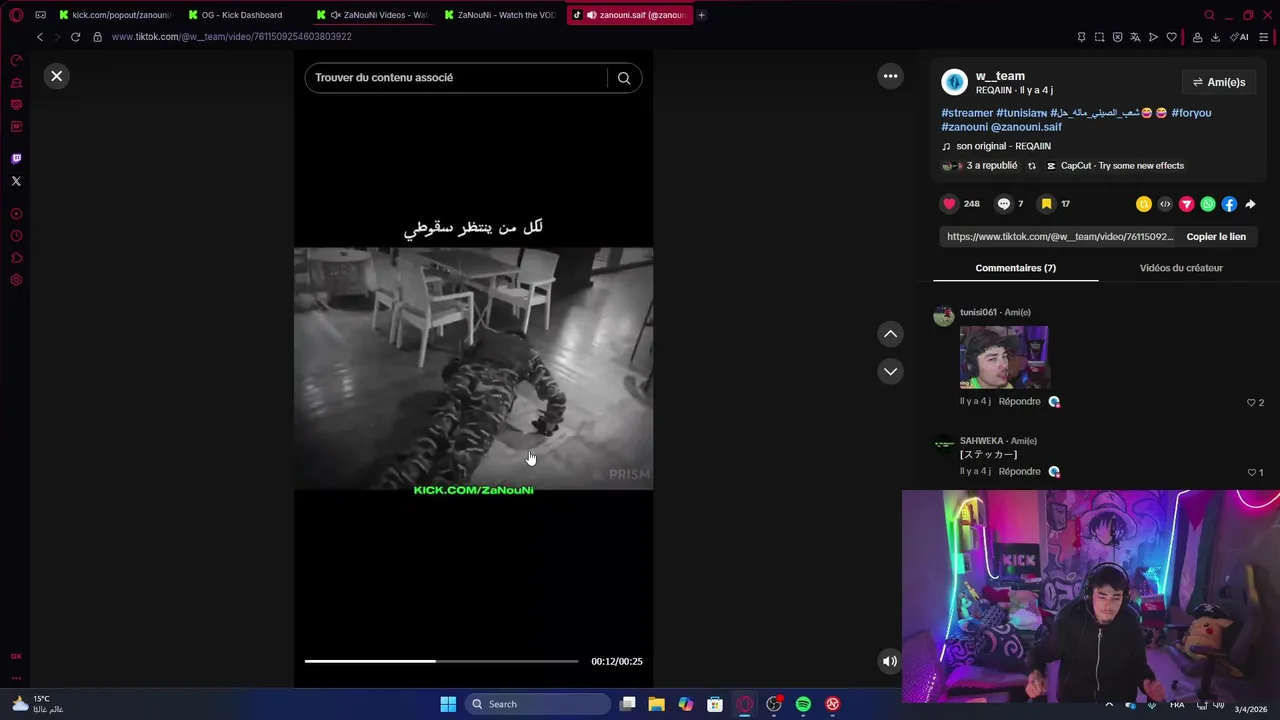This screenshot has height=720, width=1280.
Task: Switch to 'Vidéos du créateur' tab
Action: pyautogui.click(x=1181, y=268)
